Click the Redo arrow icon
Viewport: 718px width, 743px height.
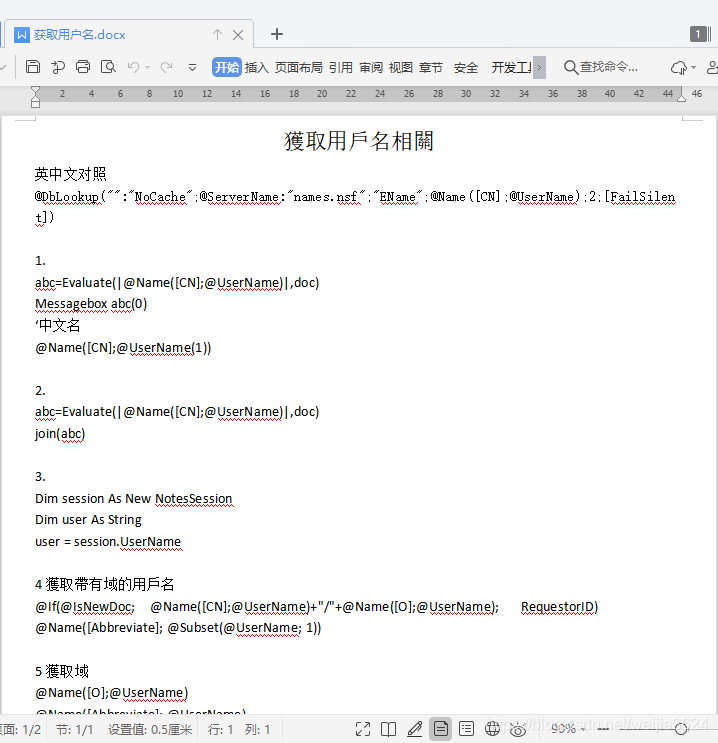(166, 67)
